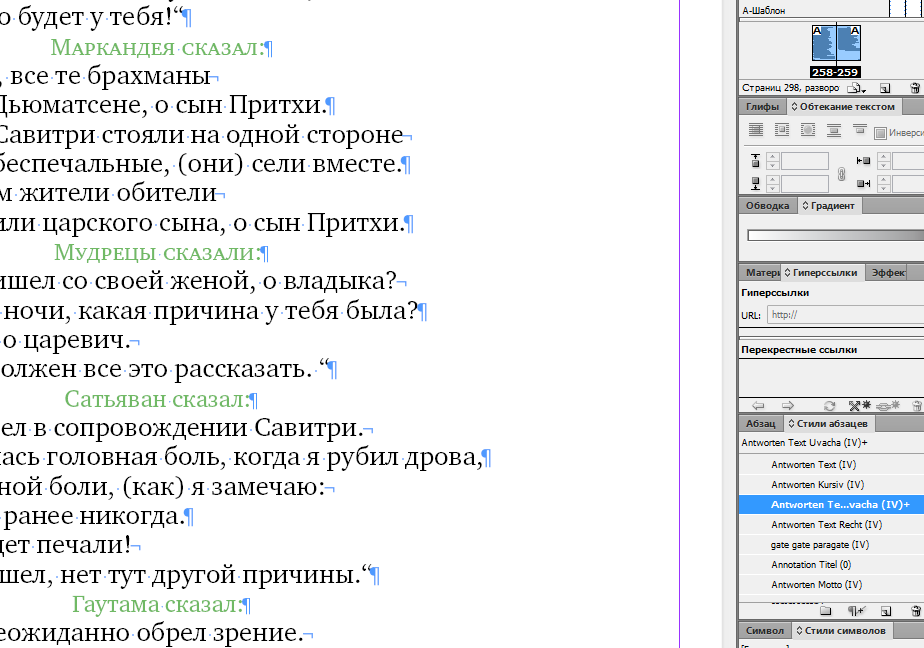The height and width of the screenshot is (648, 924).
Task: Decrease the bottom offset with its down arrow
Action: [x=773, y=188]
